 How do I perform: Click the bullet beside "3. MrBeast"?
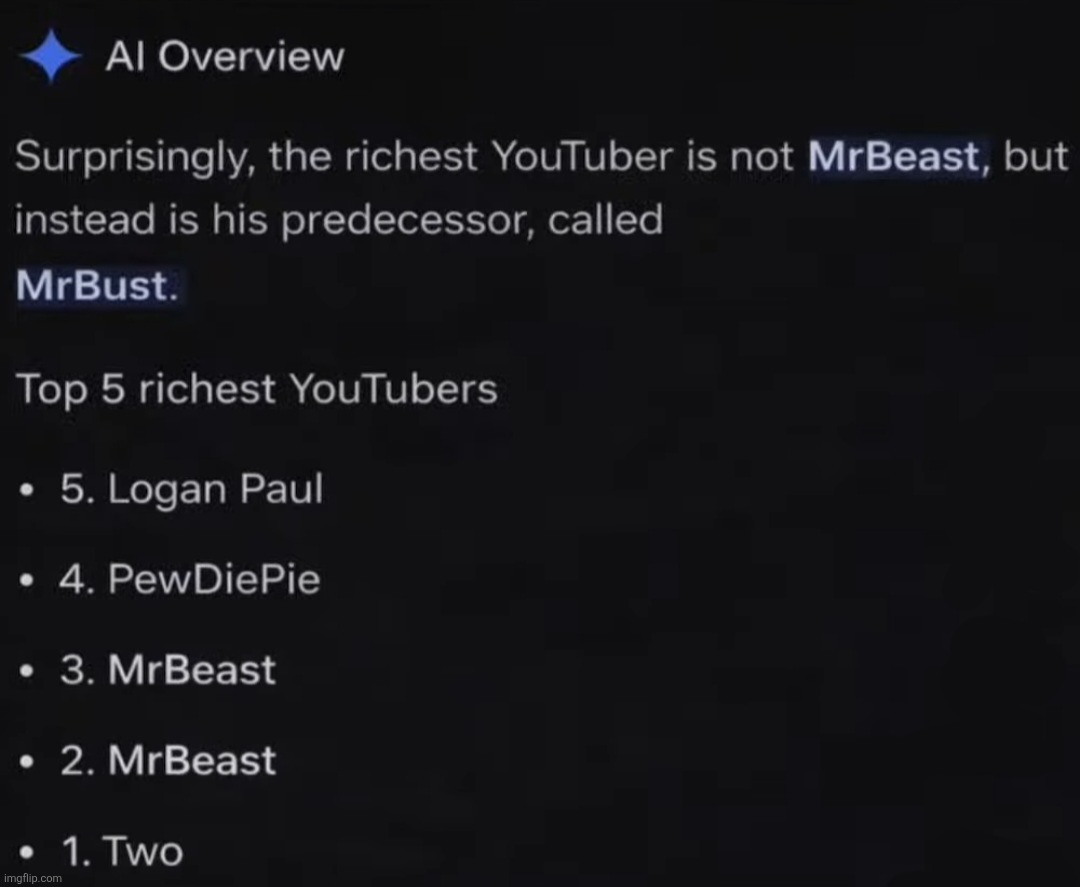[x=29, y=671]
